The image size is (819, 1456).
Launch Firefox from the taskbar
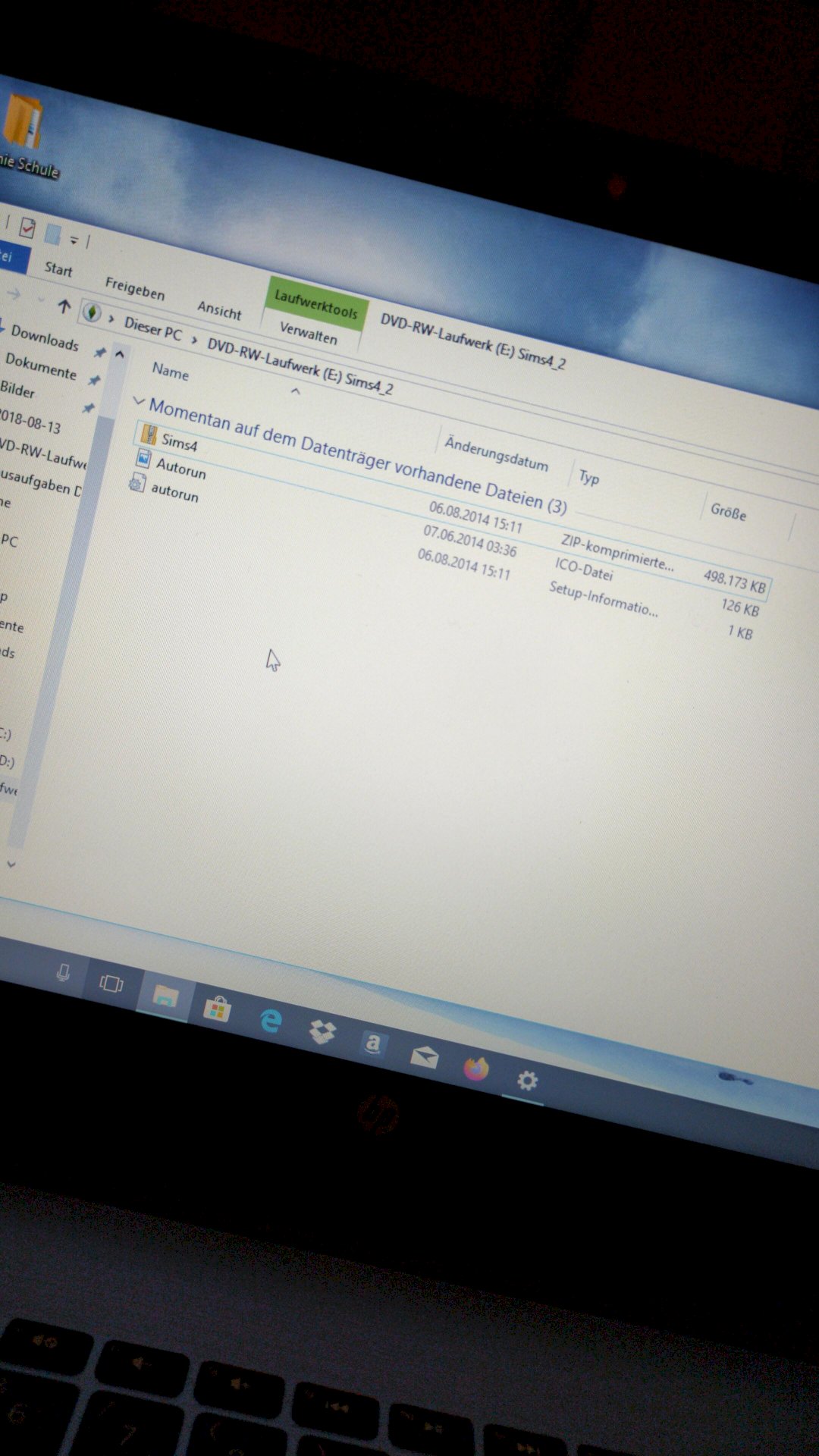click(x=476, y=1068)
